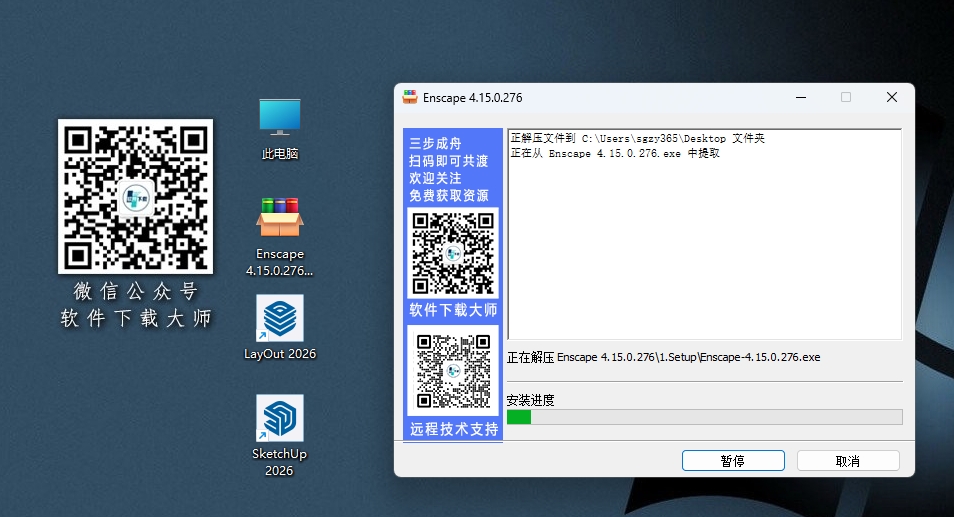The image size is (954, 517).
Task: Pause extraction with the 暂停 button
Action: (733, 460)
